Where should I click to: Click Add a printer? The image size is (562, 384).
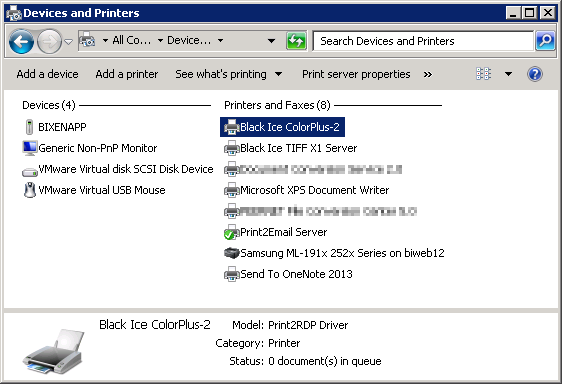(x=127, y=74)
